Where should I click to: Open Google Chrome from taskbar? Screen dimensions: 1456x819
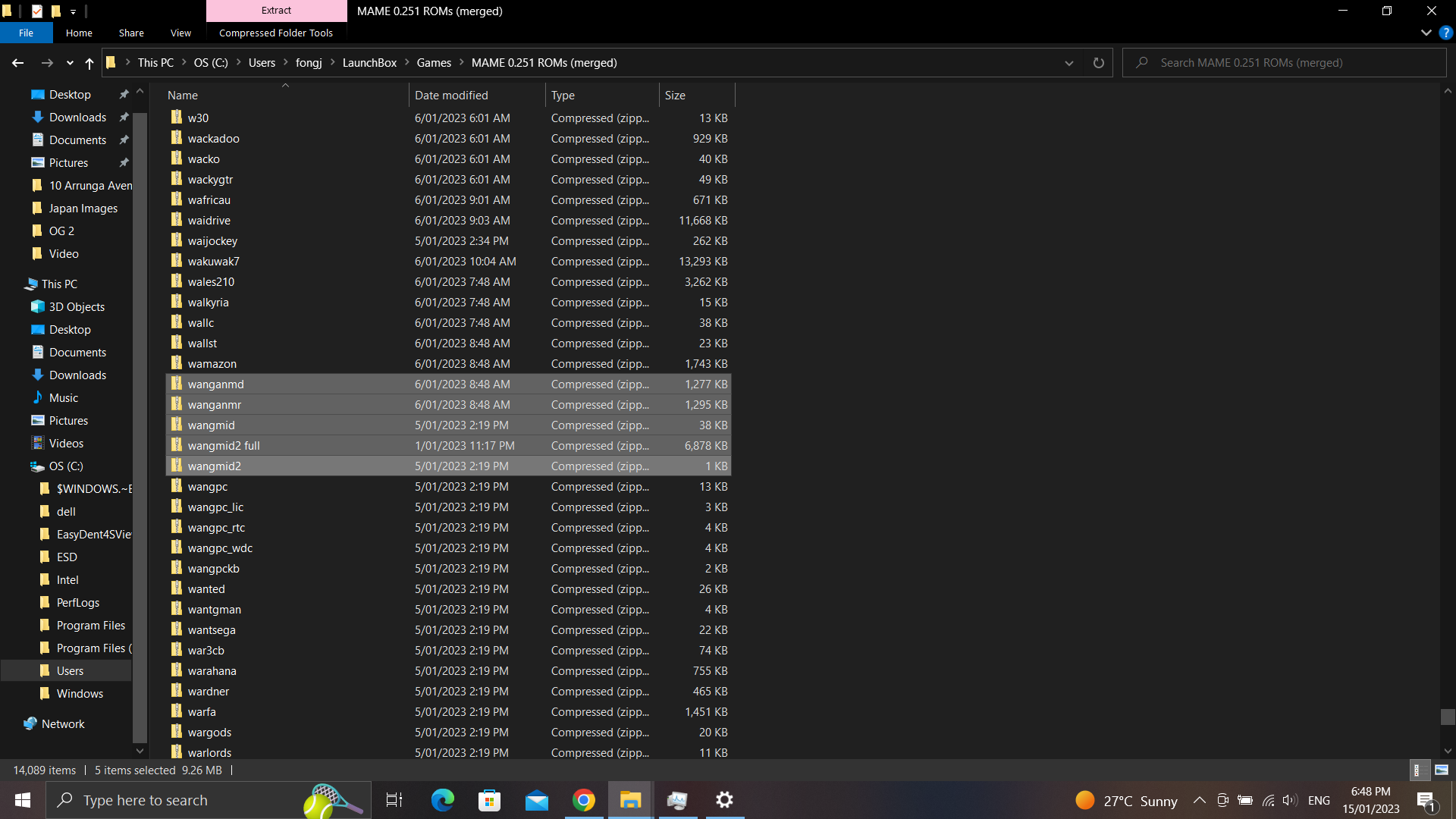click(x=584, y=800)
